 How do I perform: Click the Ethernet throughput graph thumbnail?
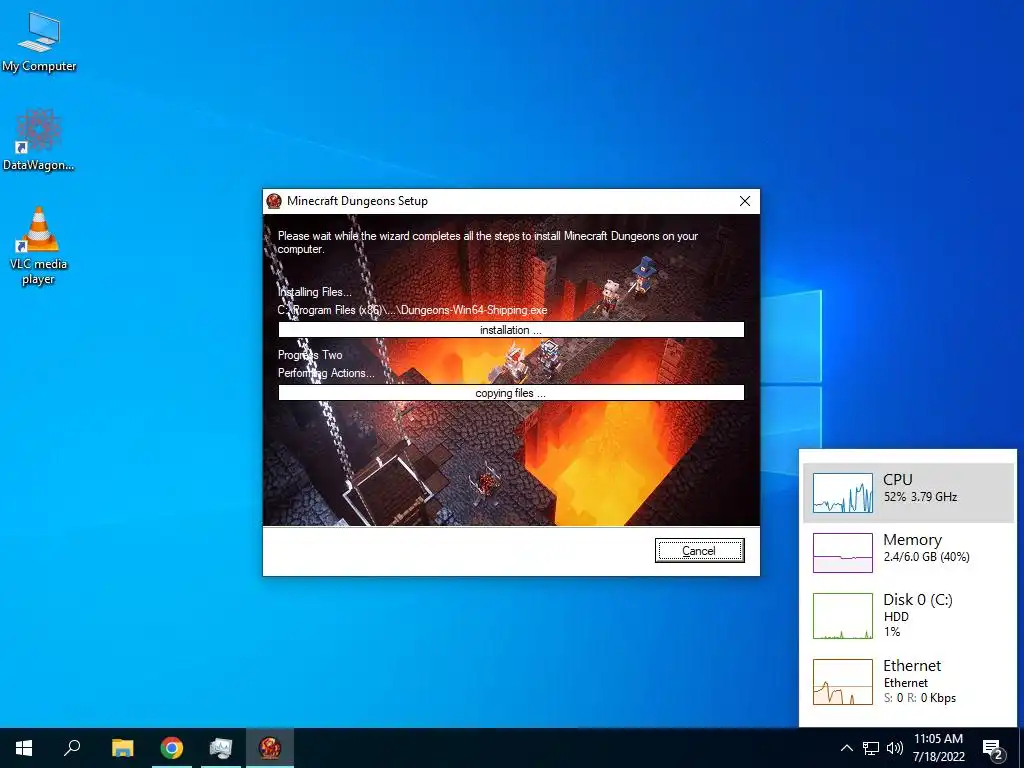[x=842, y=682]
